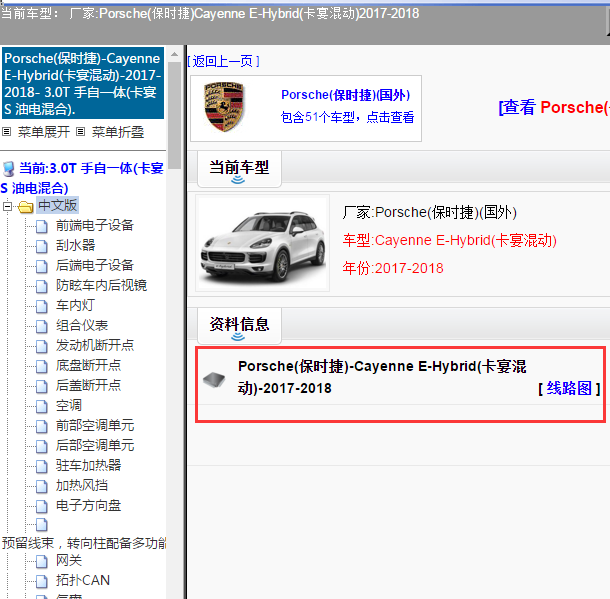The width and height of the screenshot is (610, 599).
Task: Click the page icon next to 后端电子设备
Action: 42,266
